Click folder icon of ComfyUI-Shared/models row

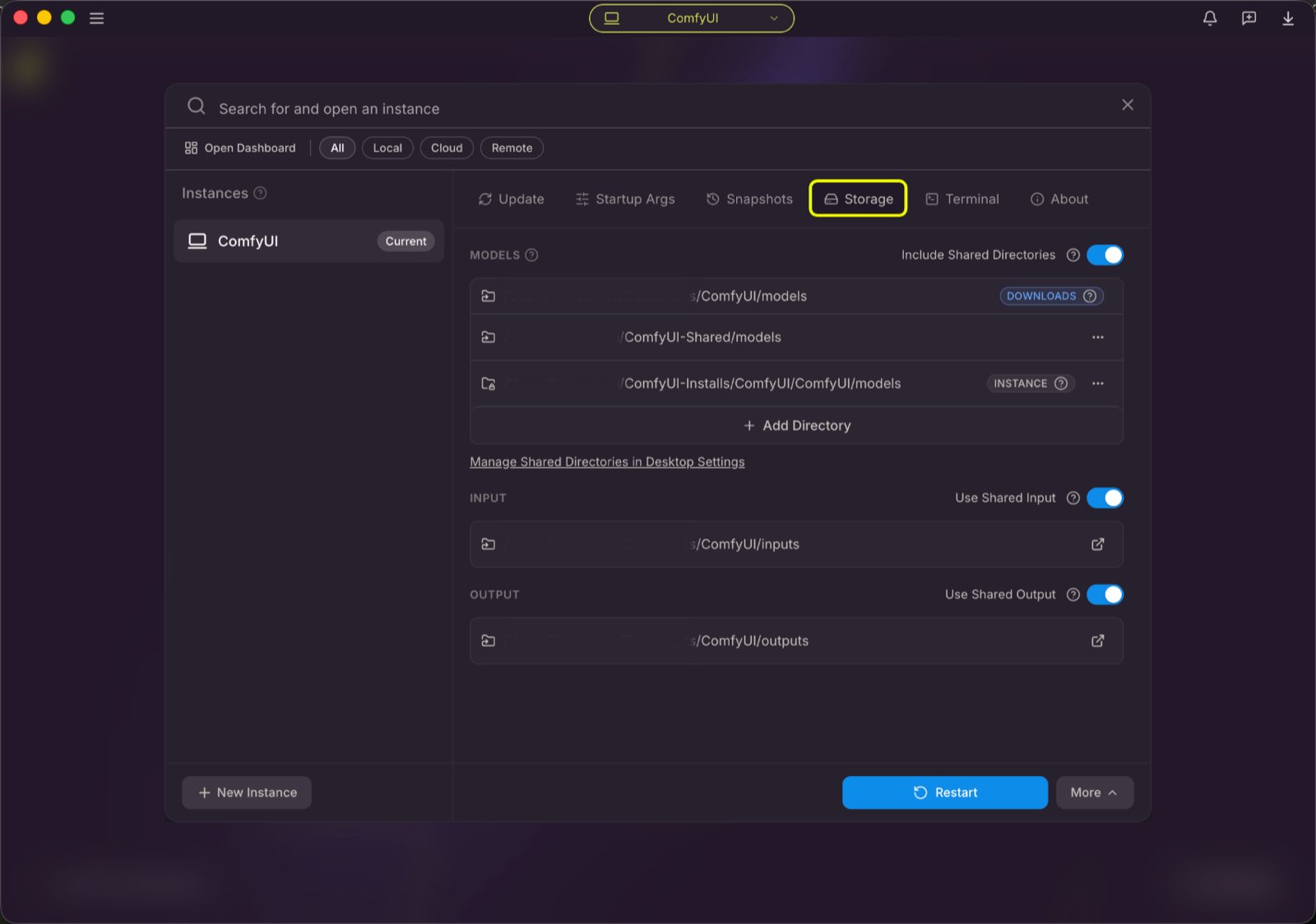[488, 337]
